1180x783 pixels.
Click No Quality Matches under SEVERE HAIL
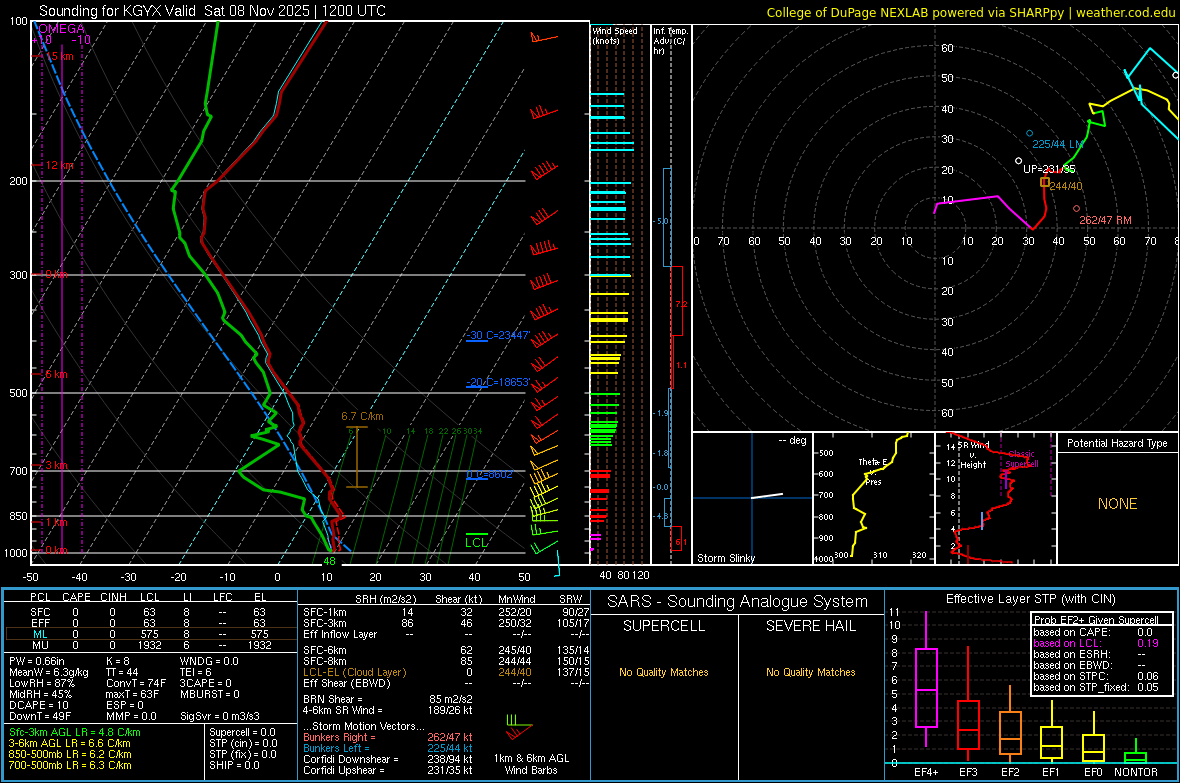click(810, 672)
